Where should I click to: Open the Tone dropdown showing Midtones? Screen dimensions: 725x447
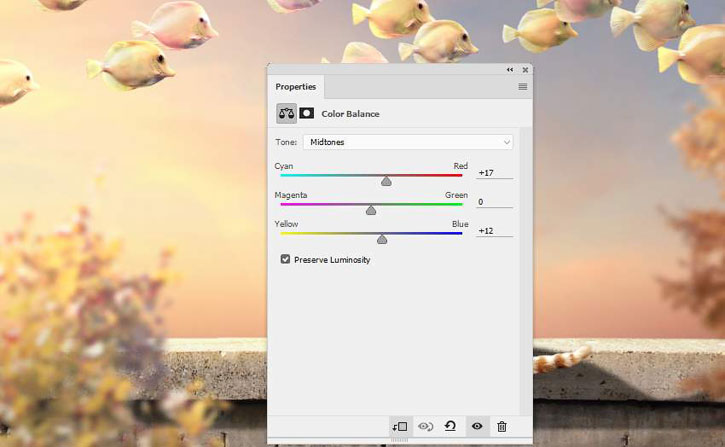pyautogui.click(x=408, y=142)
